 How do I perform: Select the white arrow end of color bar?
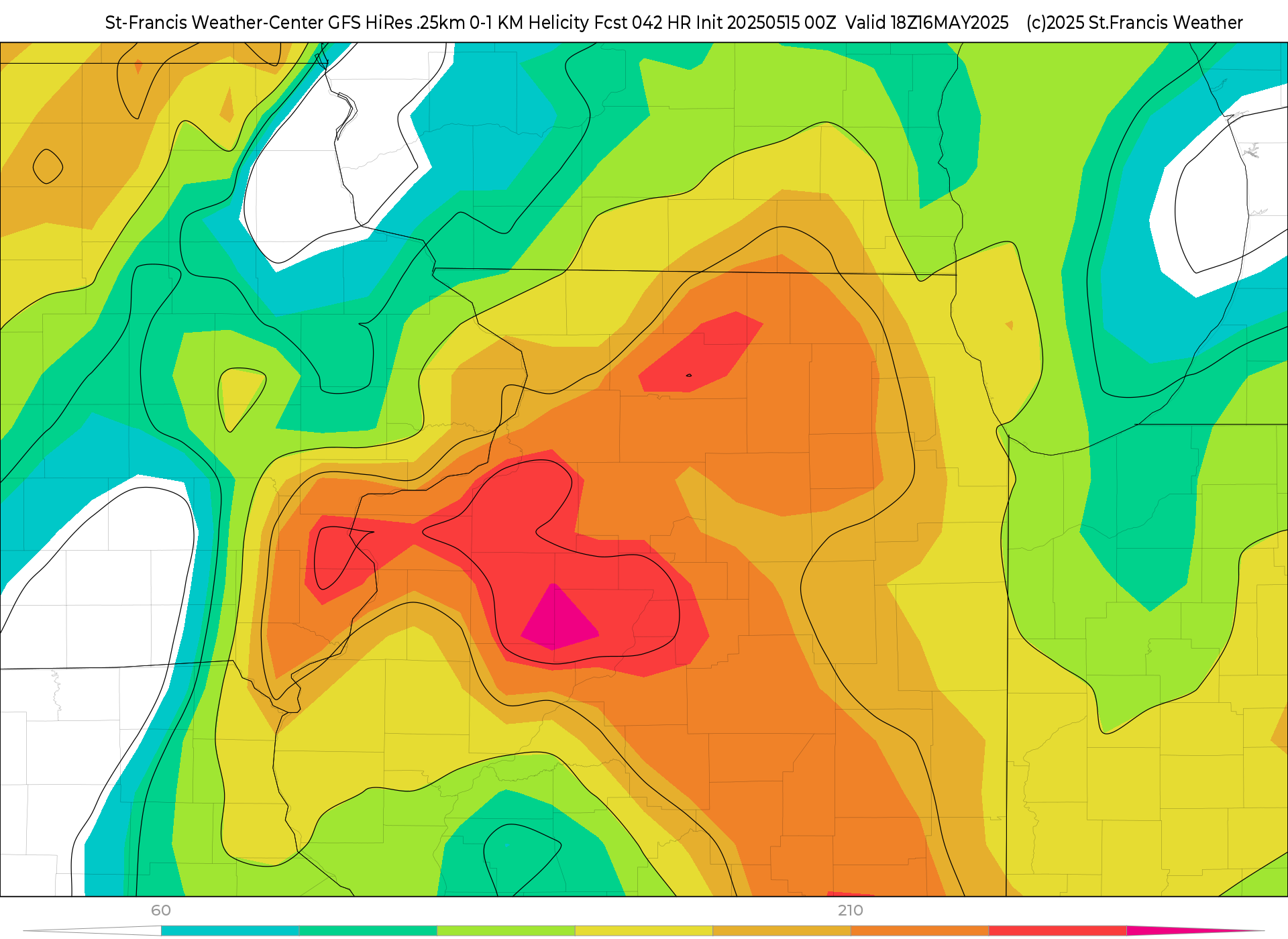94,930
